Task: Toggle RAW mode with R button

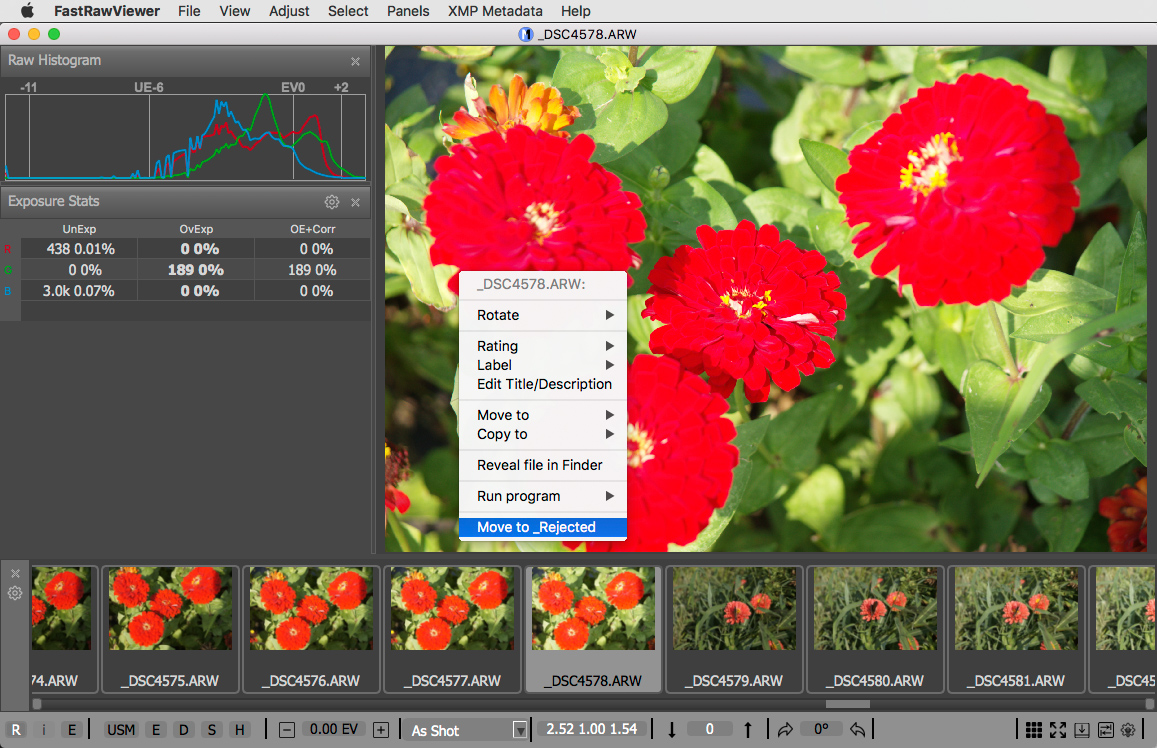Action: (17, 729)
